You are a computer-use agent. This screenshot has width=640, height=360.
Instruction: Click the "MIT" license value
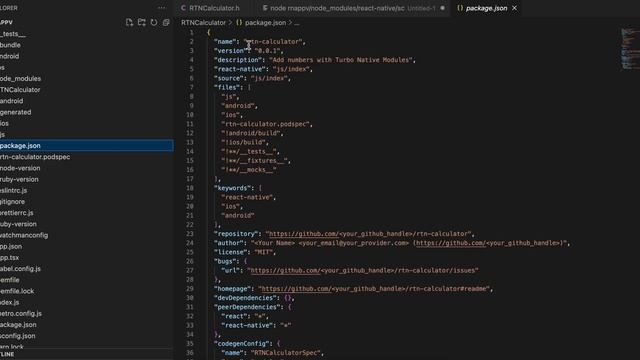point(264,252)
